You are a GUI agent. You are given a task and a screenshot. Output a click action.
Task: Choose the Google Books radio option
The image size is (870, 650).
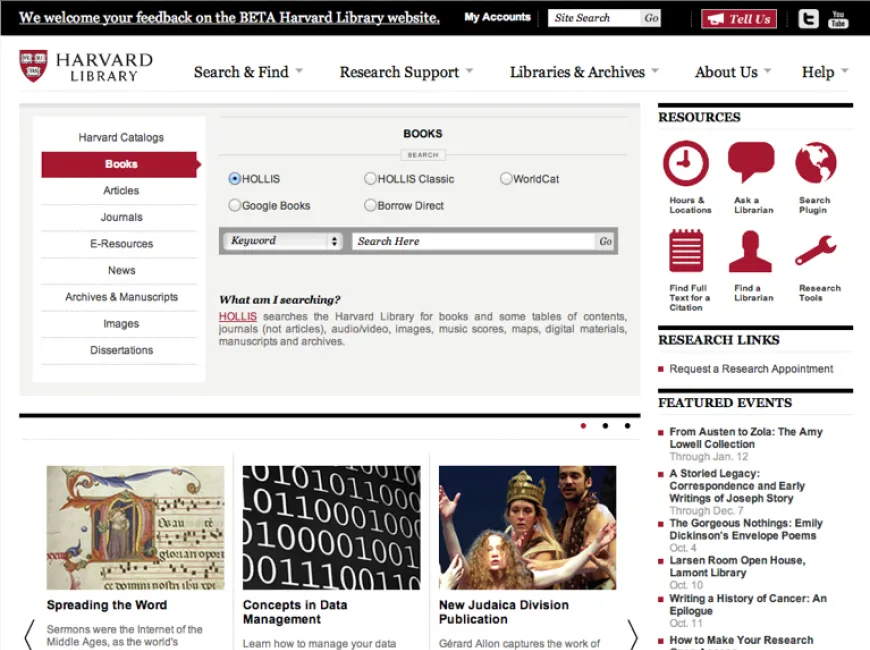[x=235, y=205]
